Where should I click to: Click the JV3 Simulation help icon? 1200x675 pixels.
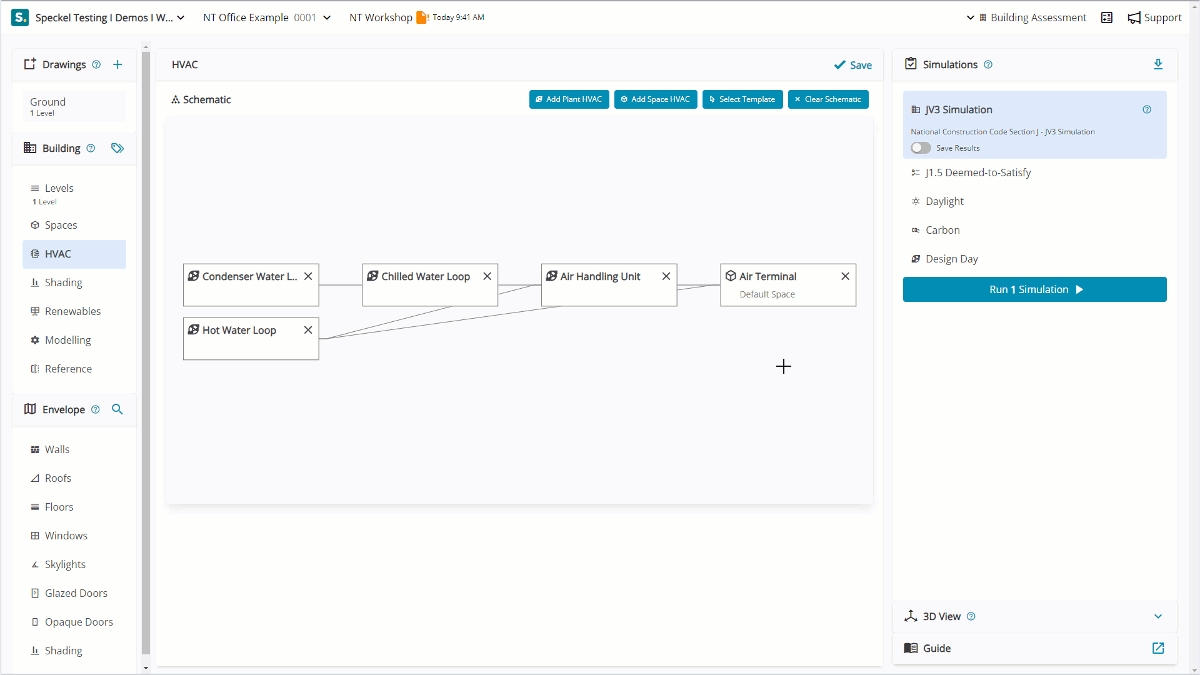1146,110
